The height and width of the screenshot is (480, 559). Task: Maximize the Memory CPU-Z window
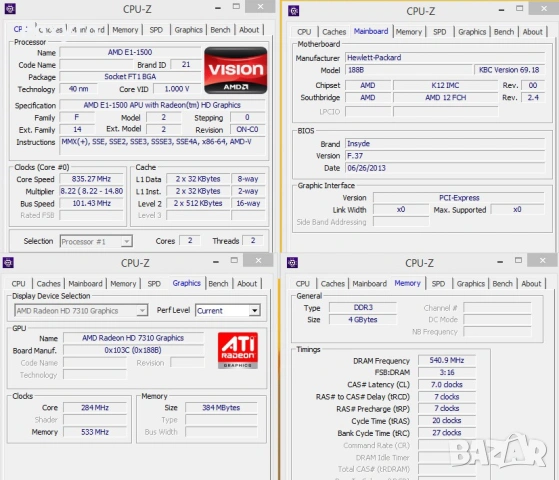[518, 260]
